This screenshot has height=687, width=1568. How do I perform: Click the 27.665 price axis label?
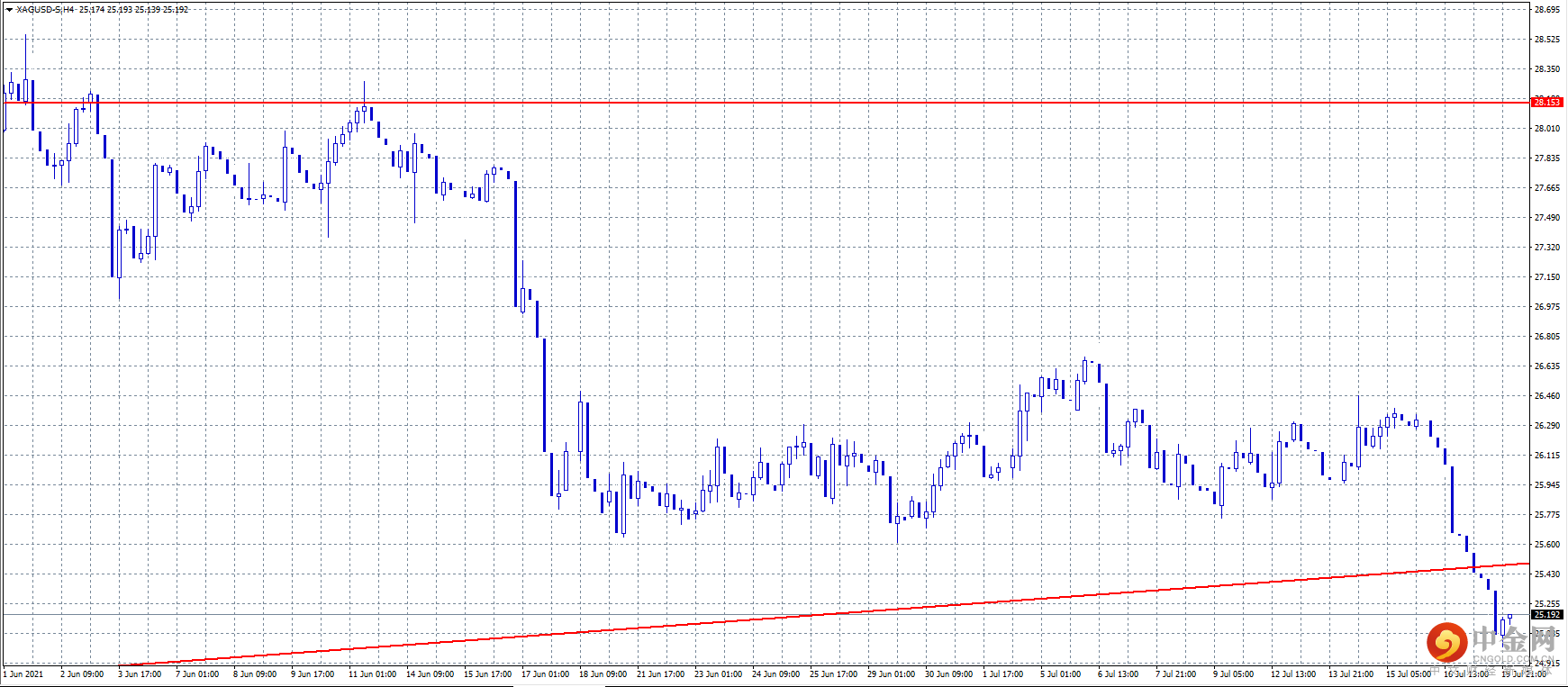coord(1547,188)
